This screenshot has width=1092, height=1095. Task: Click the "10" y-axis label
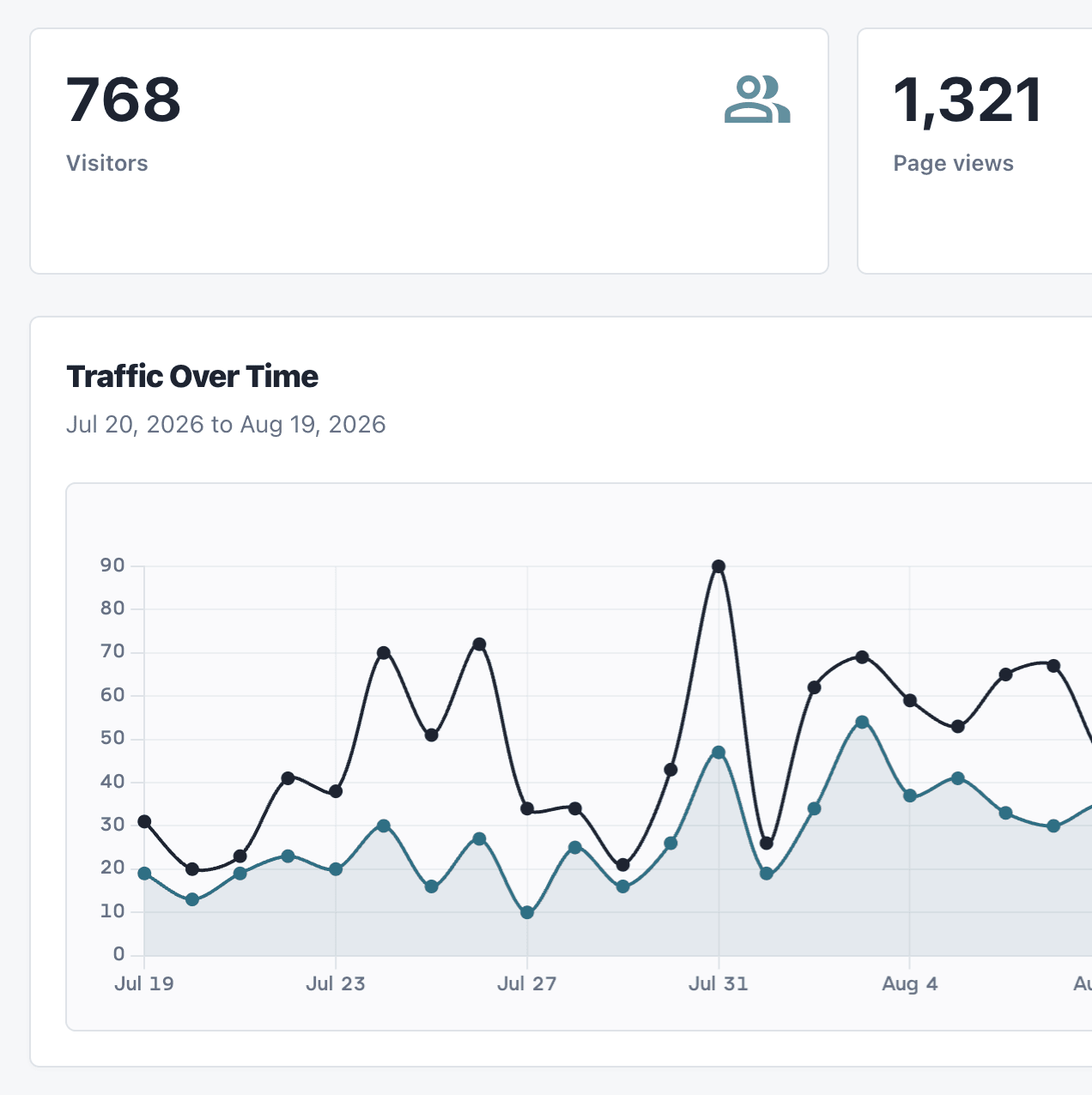pos(112,911)
